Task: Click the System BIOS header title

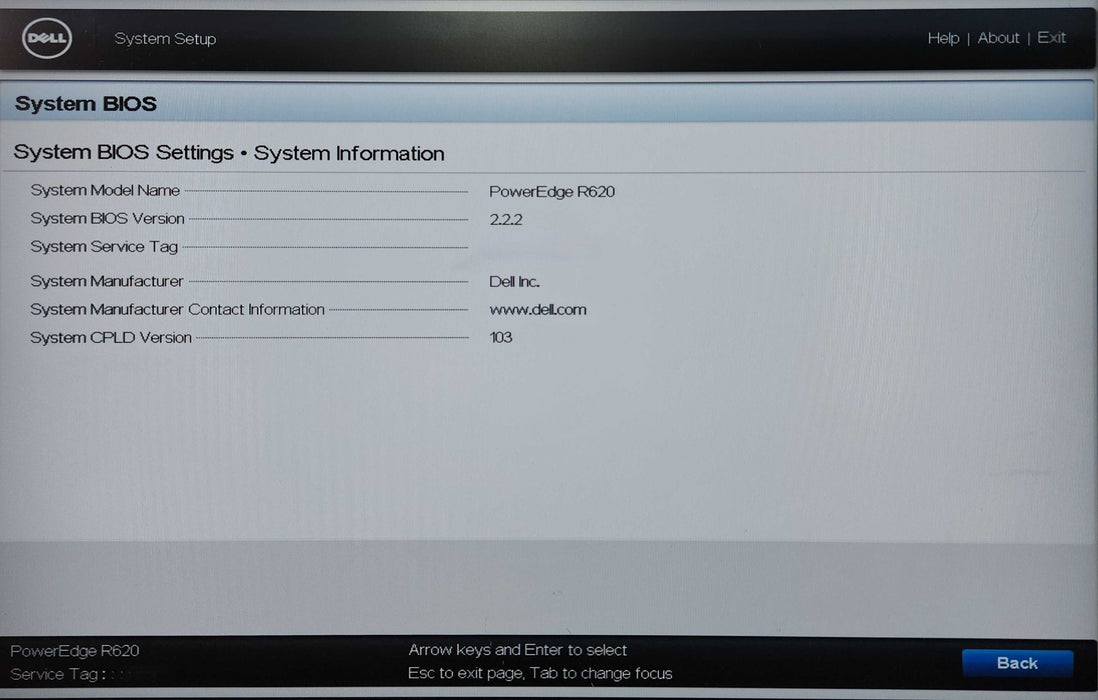Action: (85, 104)
